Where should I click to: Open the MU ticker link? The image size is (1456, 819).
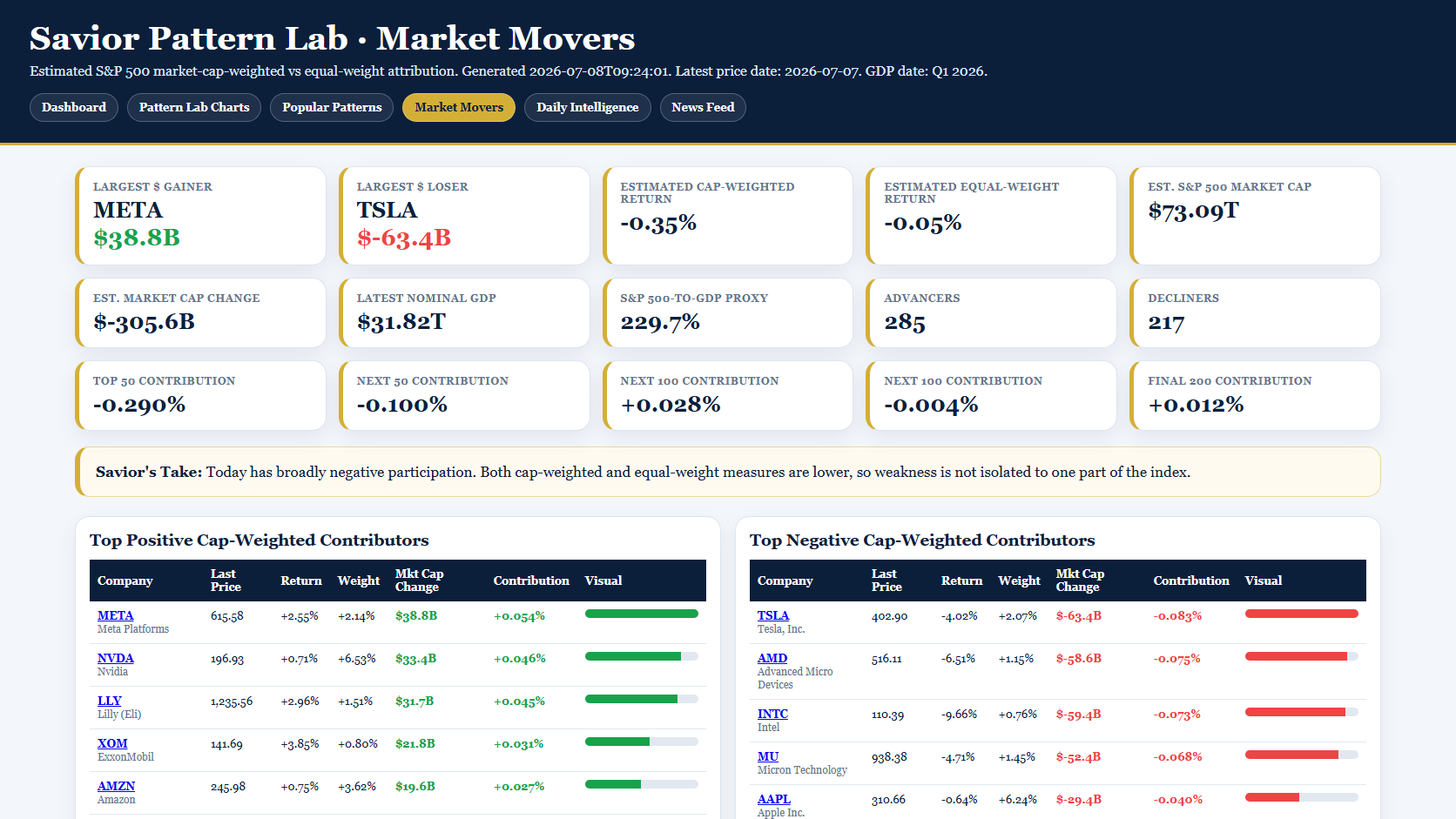click(768, 756)
